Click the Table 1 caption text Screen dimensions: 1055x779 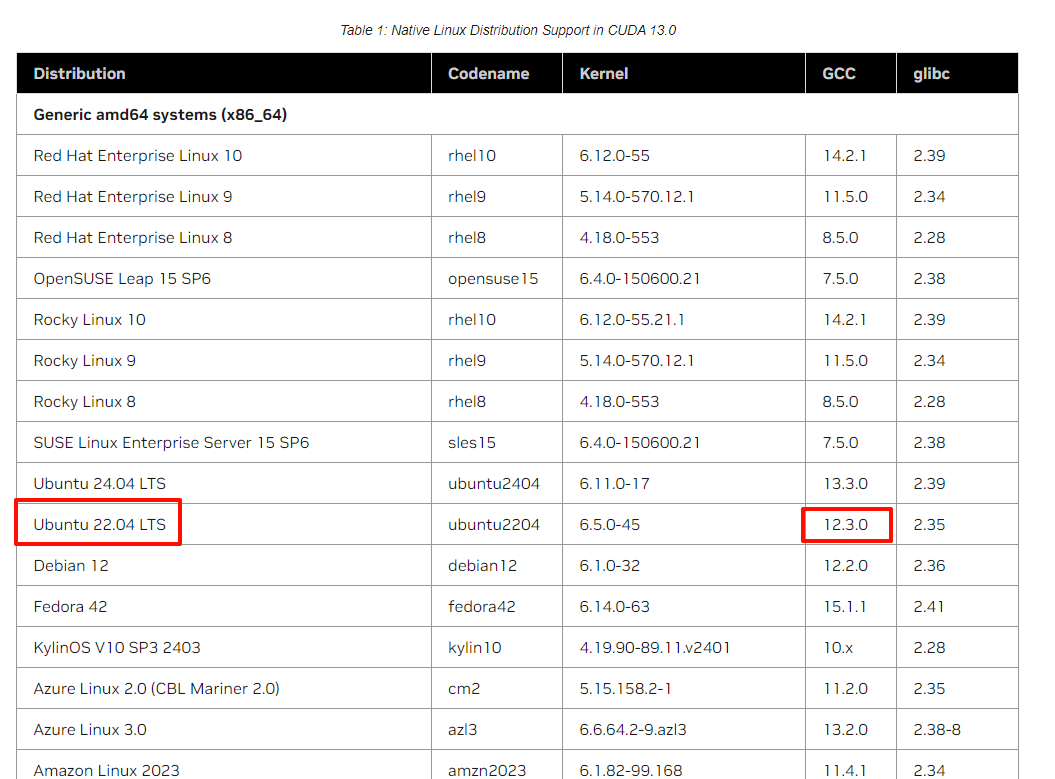pos(508,30)
